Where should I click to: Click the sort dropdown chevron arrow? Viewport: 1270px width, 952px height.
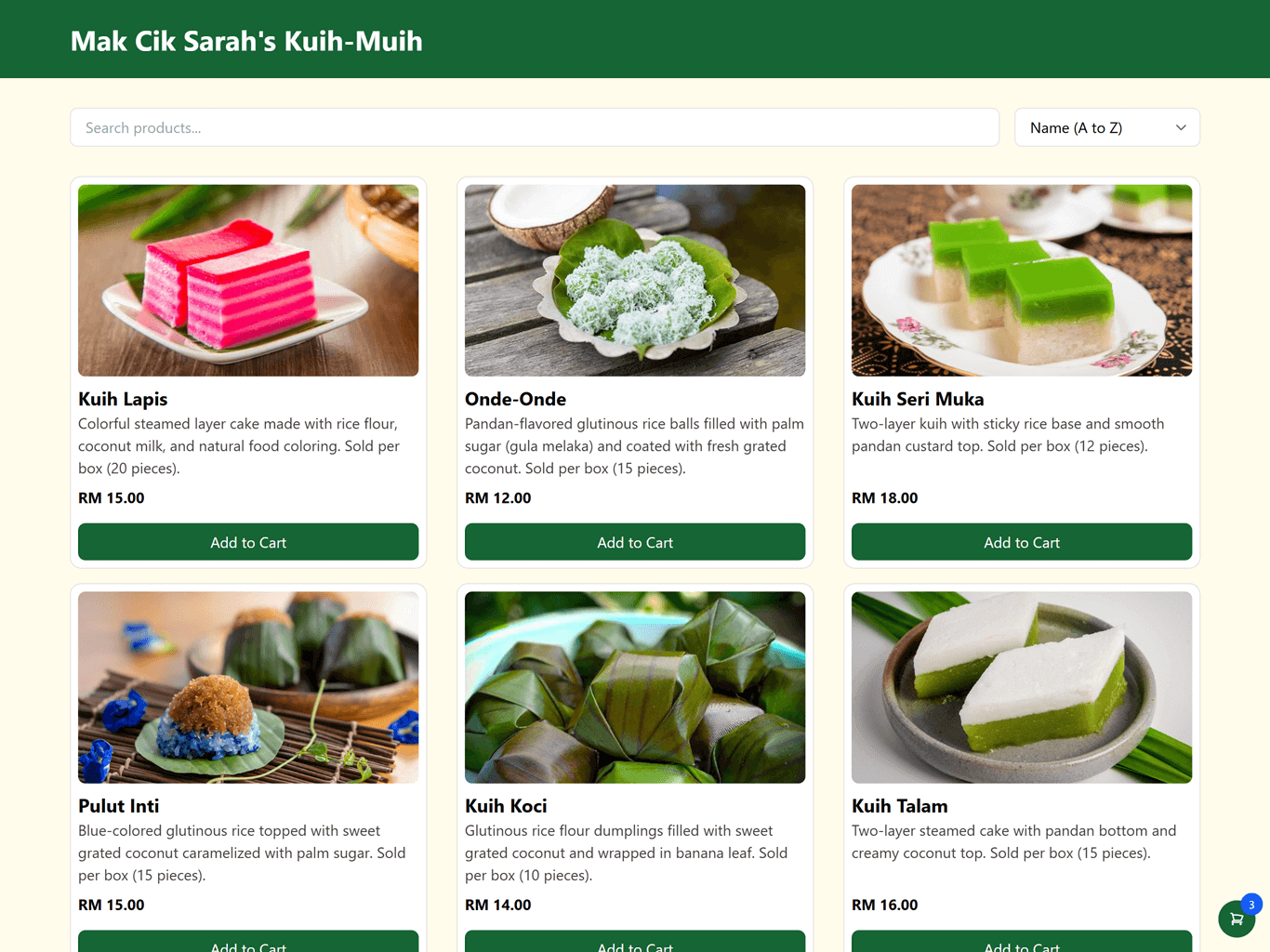pyautogui.click(x=1181, y=127)
